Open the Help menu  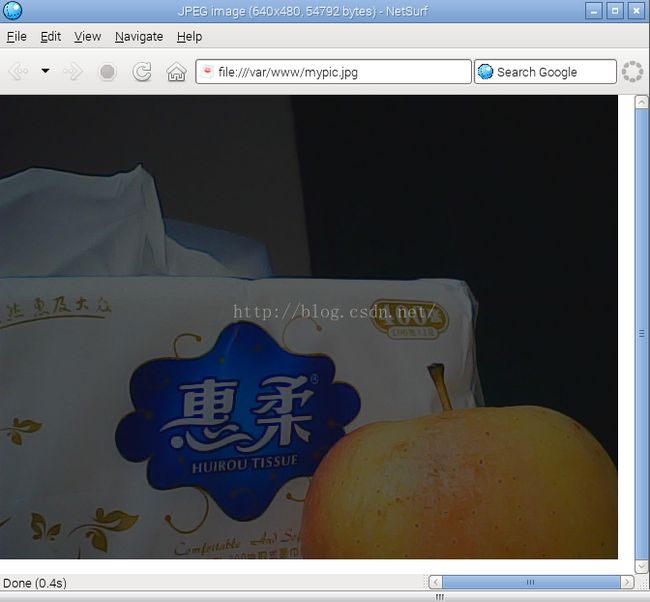(x=189, y=36)
